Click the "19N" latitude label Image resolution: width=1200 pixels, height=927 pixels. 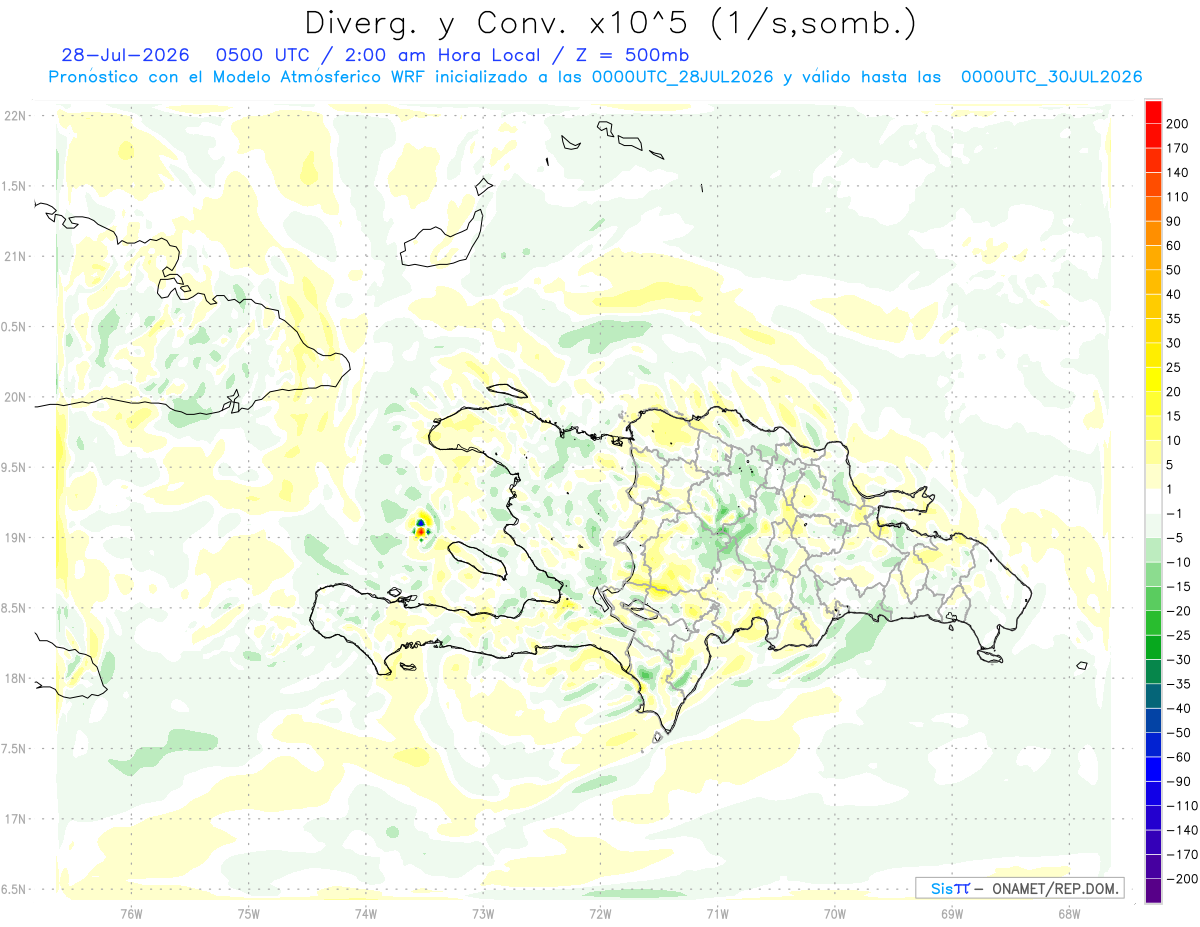point(14,538)
